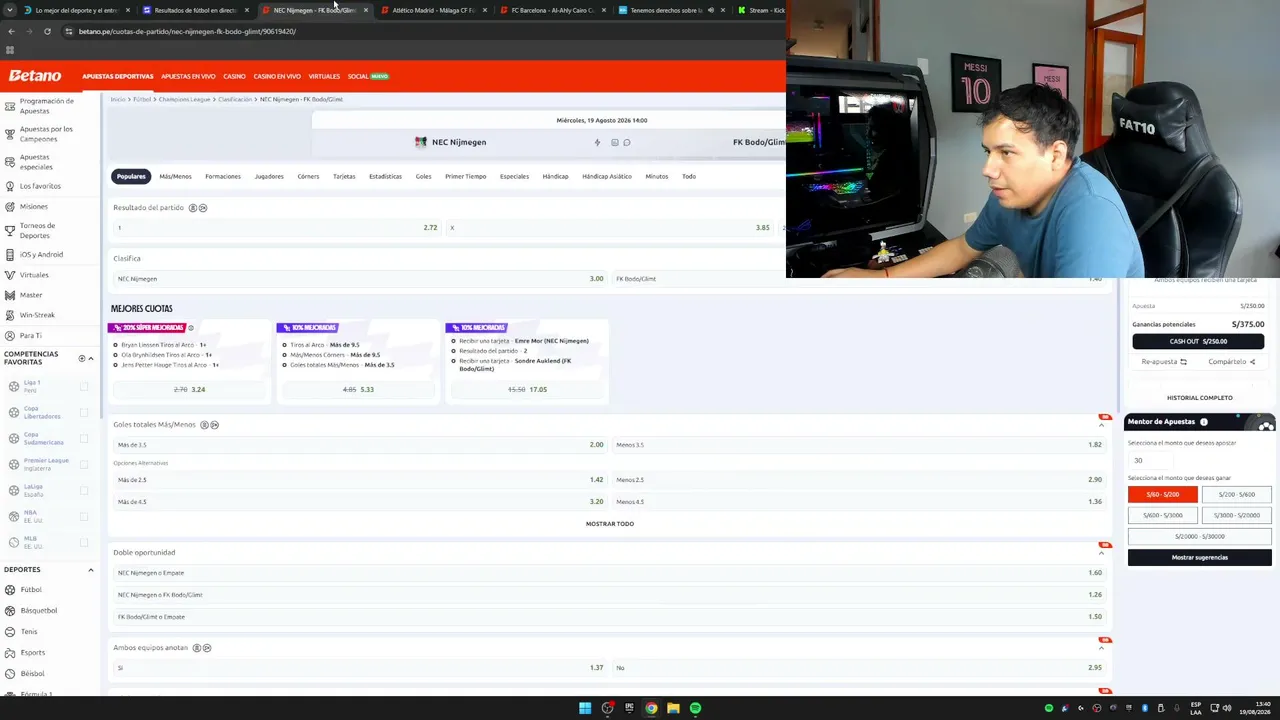Collapse the Ambos equipos anotan market
This screenshot has width=1280, height=720.
(1101, 648)
